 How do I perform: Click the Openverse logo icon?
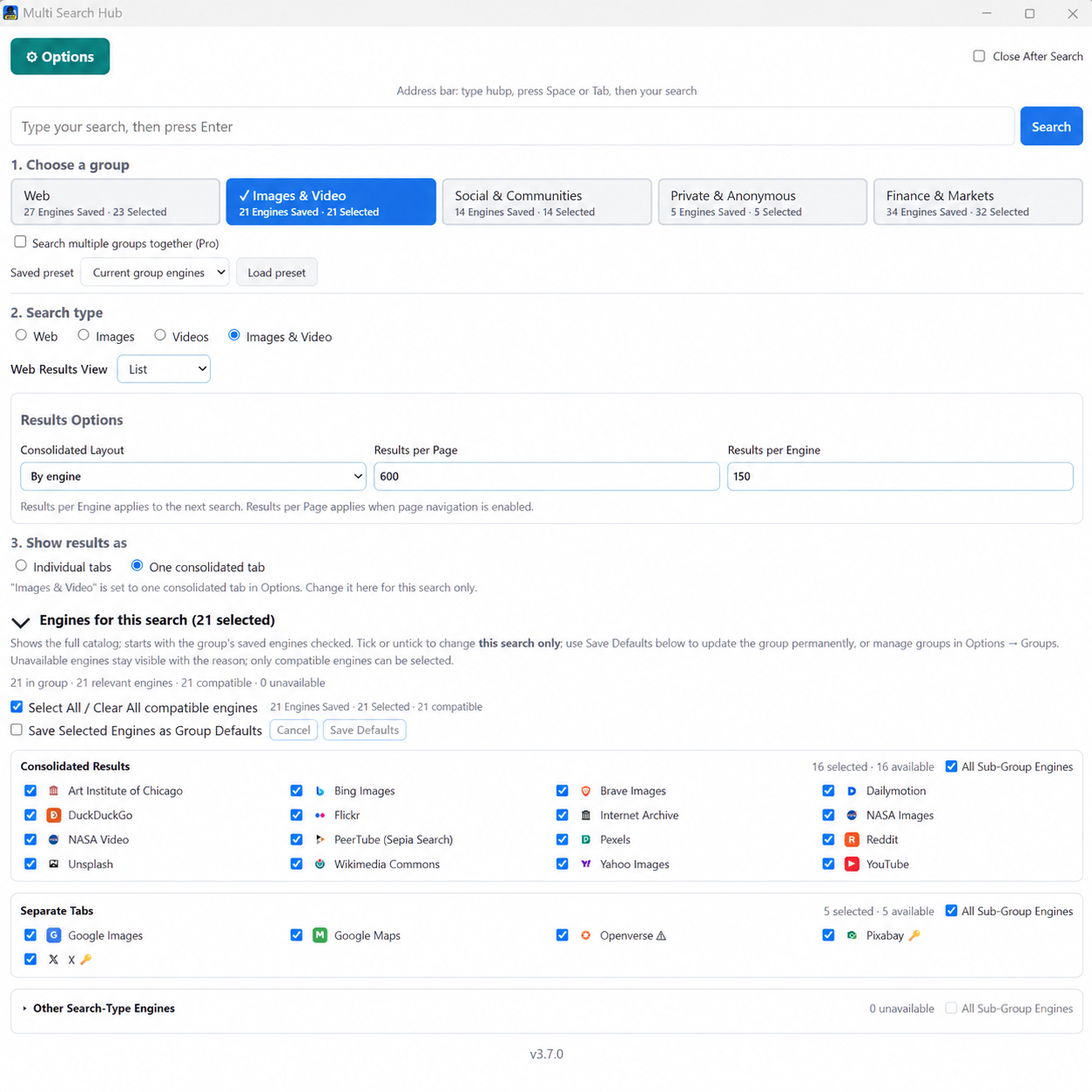coord(586,935)
